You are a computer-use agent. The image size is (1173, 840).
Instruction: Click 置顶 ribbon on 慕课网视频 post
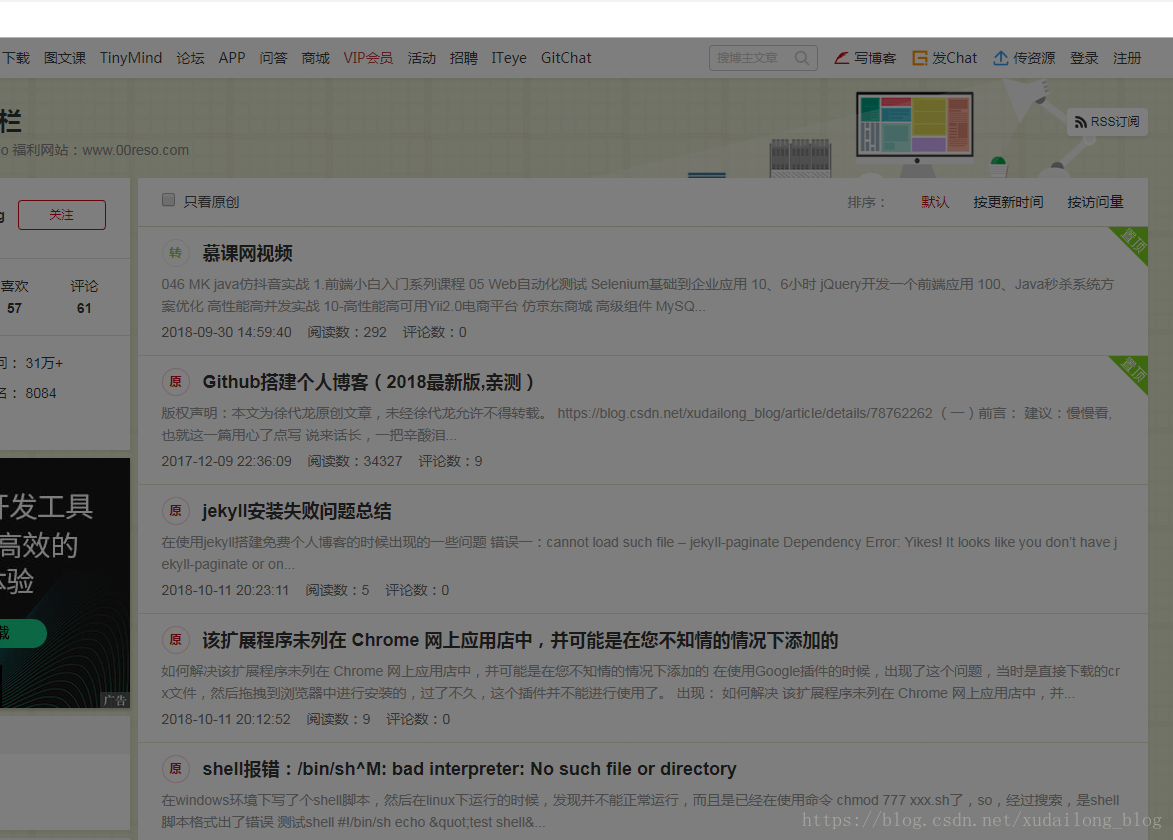click(1133, 242)
